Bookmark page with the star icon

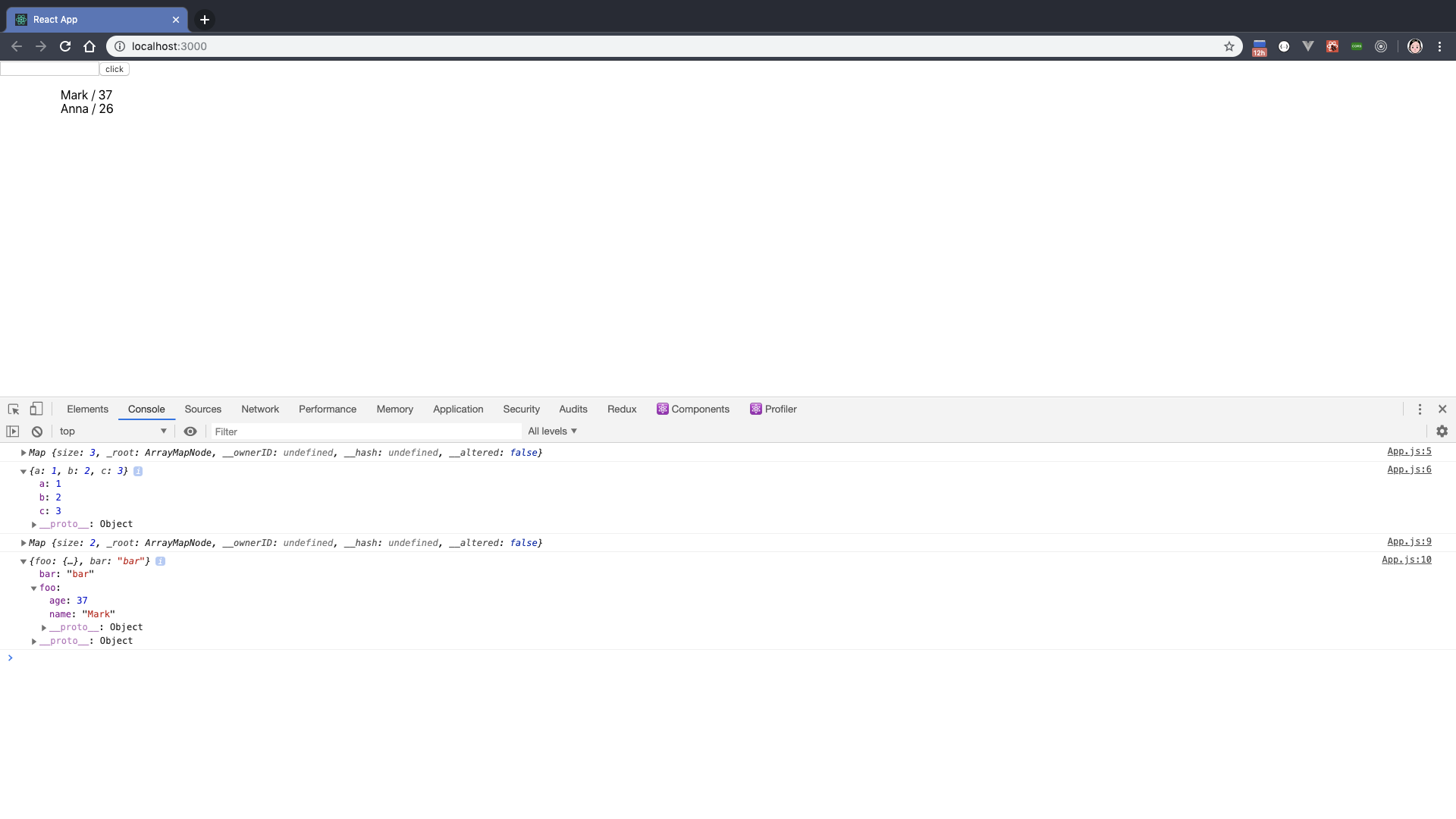tap(1228, 46)
